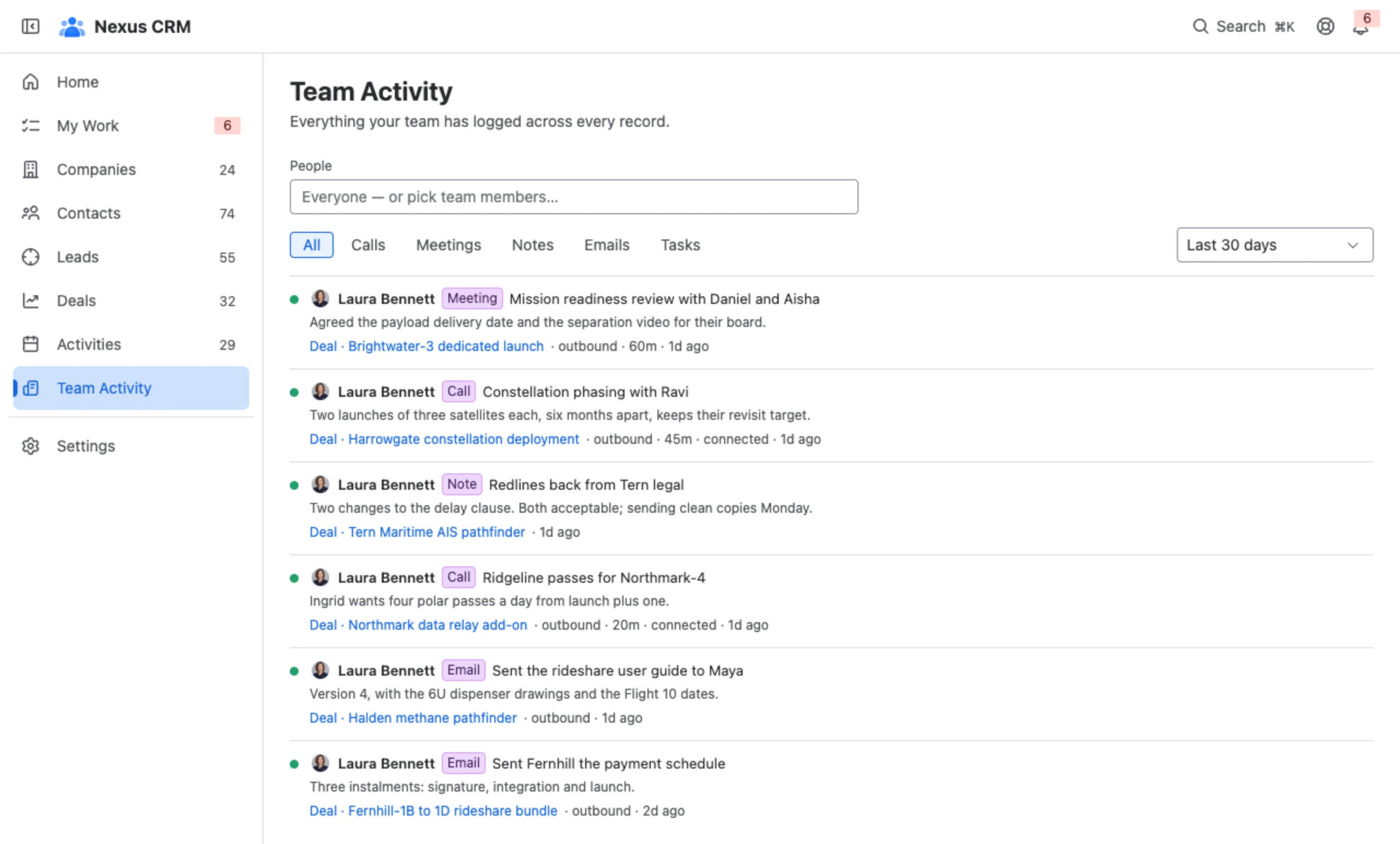Open Fernhill-1B to 1D rideshare bundle link

pyautogui.click(x=434, y=811)
